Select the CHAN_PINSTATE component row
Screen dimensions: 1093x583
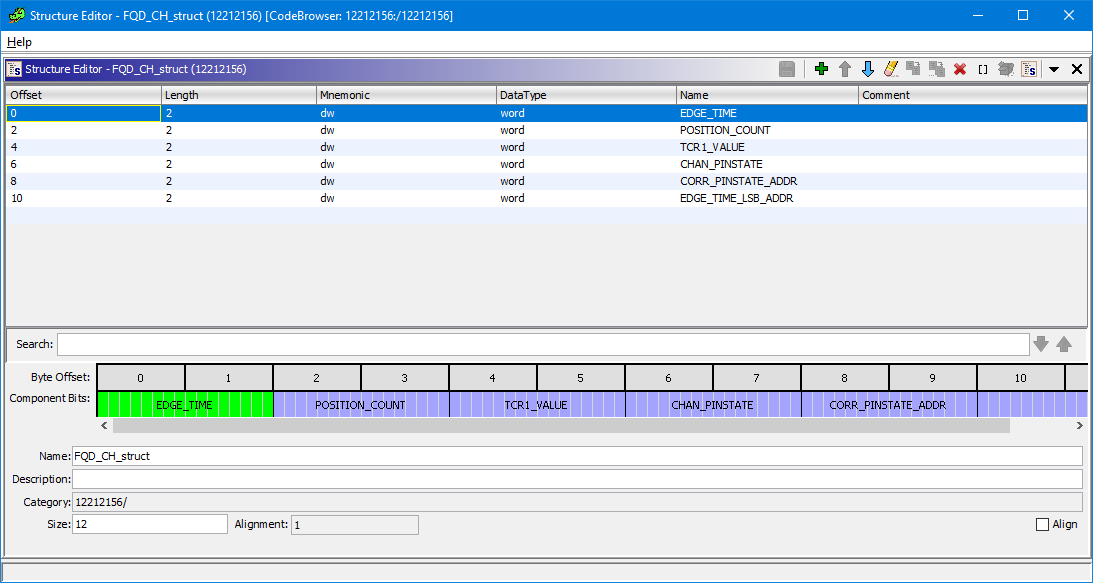[300, 164]
